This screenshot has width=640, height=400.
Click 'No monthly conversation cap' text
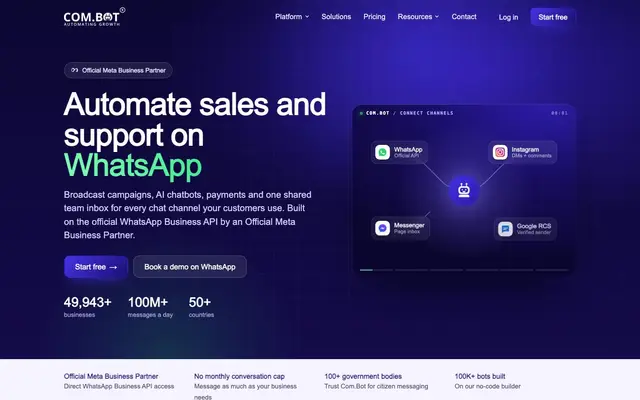[239, 376]
